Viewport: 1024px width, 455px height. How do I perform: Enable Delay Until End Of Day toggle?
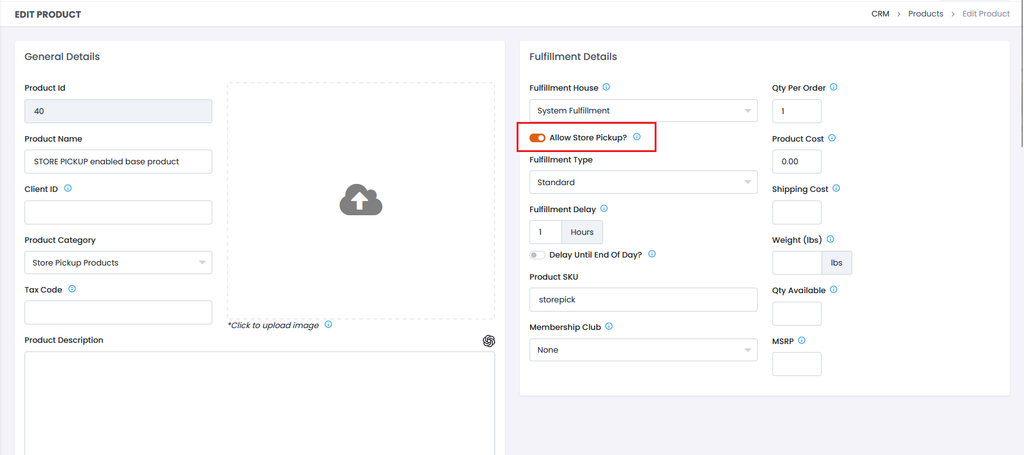point(537,255)
